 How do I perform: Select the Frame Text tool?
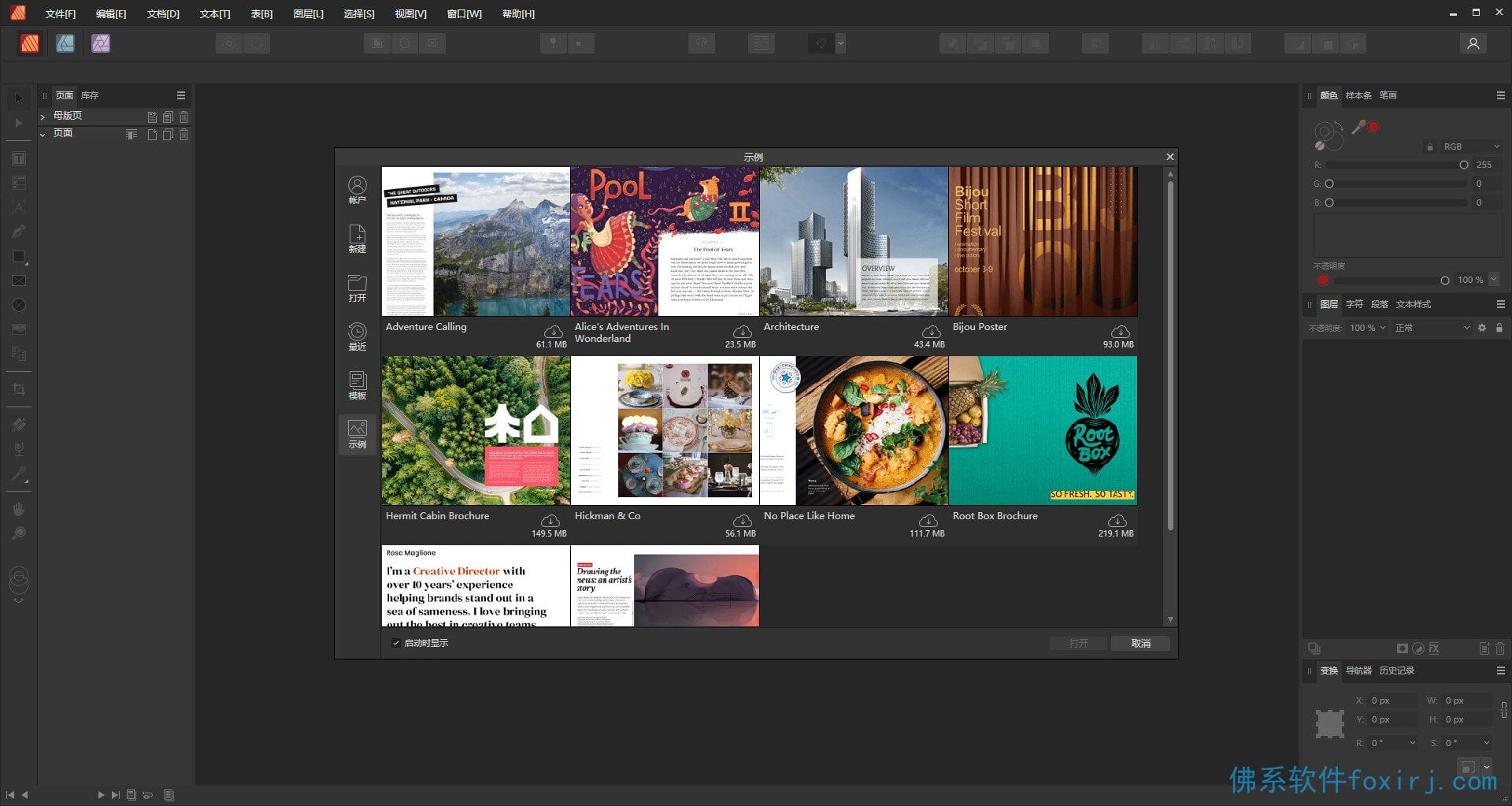(x=19, y=158)
